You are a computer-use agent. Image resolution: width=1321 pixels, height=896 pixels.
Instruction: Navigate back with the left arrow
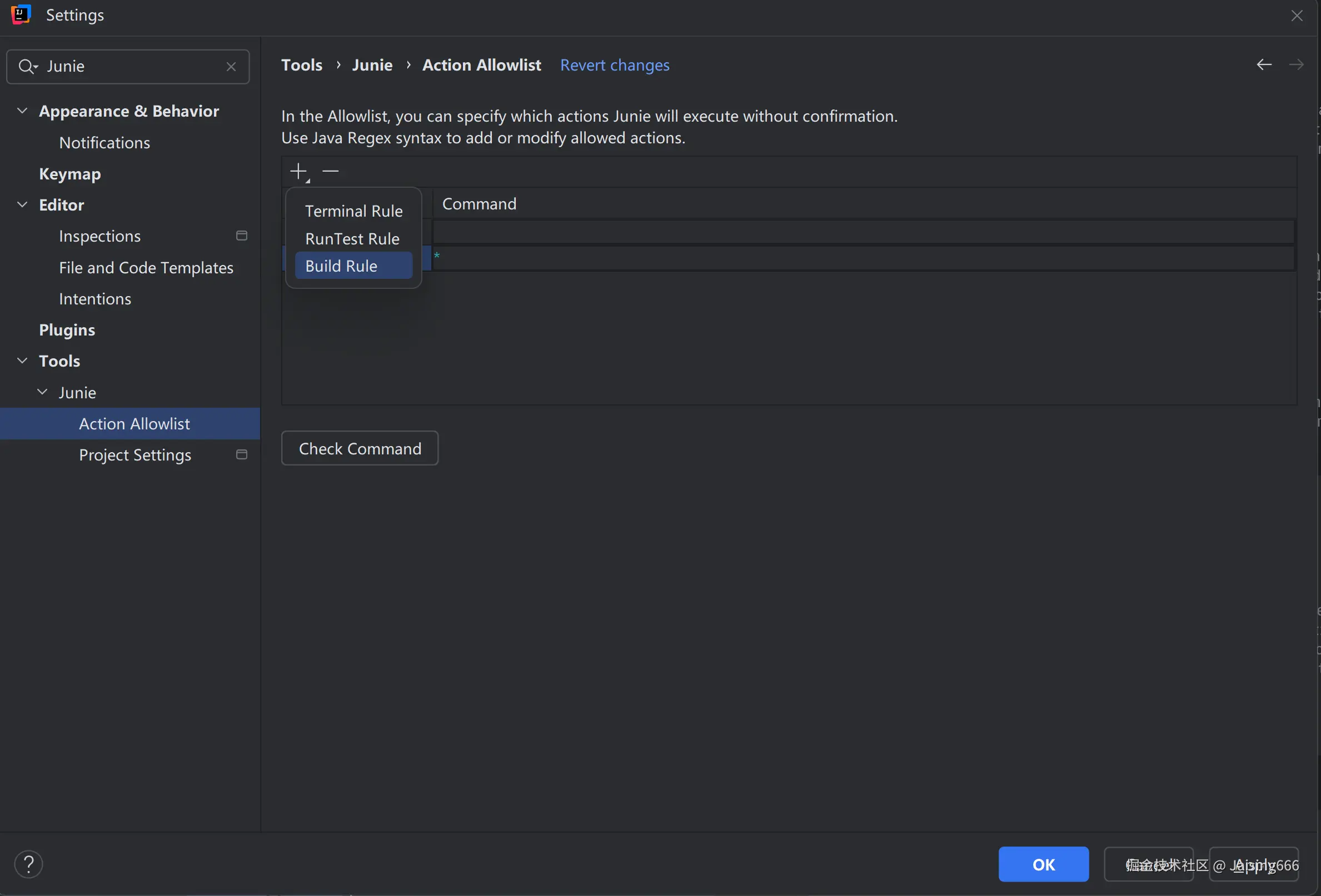(x=1264, y=65)
